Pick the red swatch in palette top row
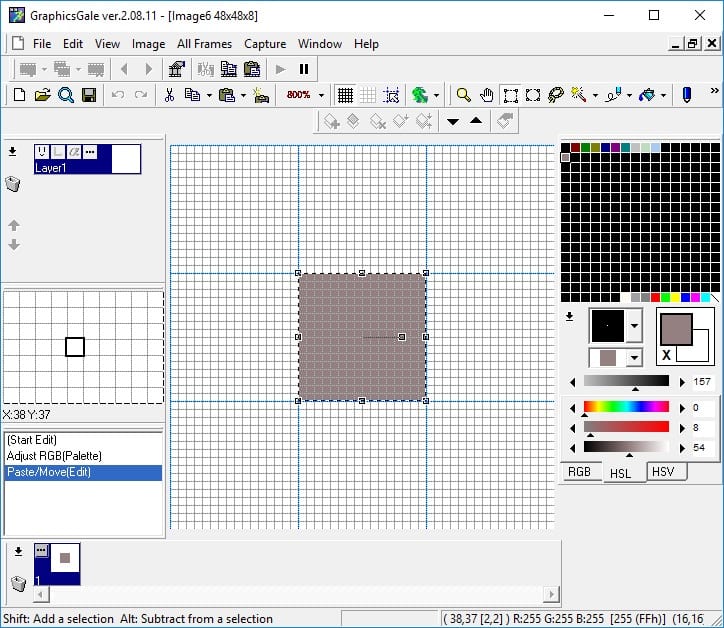The width and height of the screenshot is (724, 628). point(575,147)
